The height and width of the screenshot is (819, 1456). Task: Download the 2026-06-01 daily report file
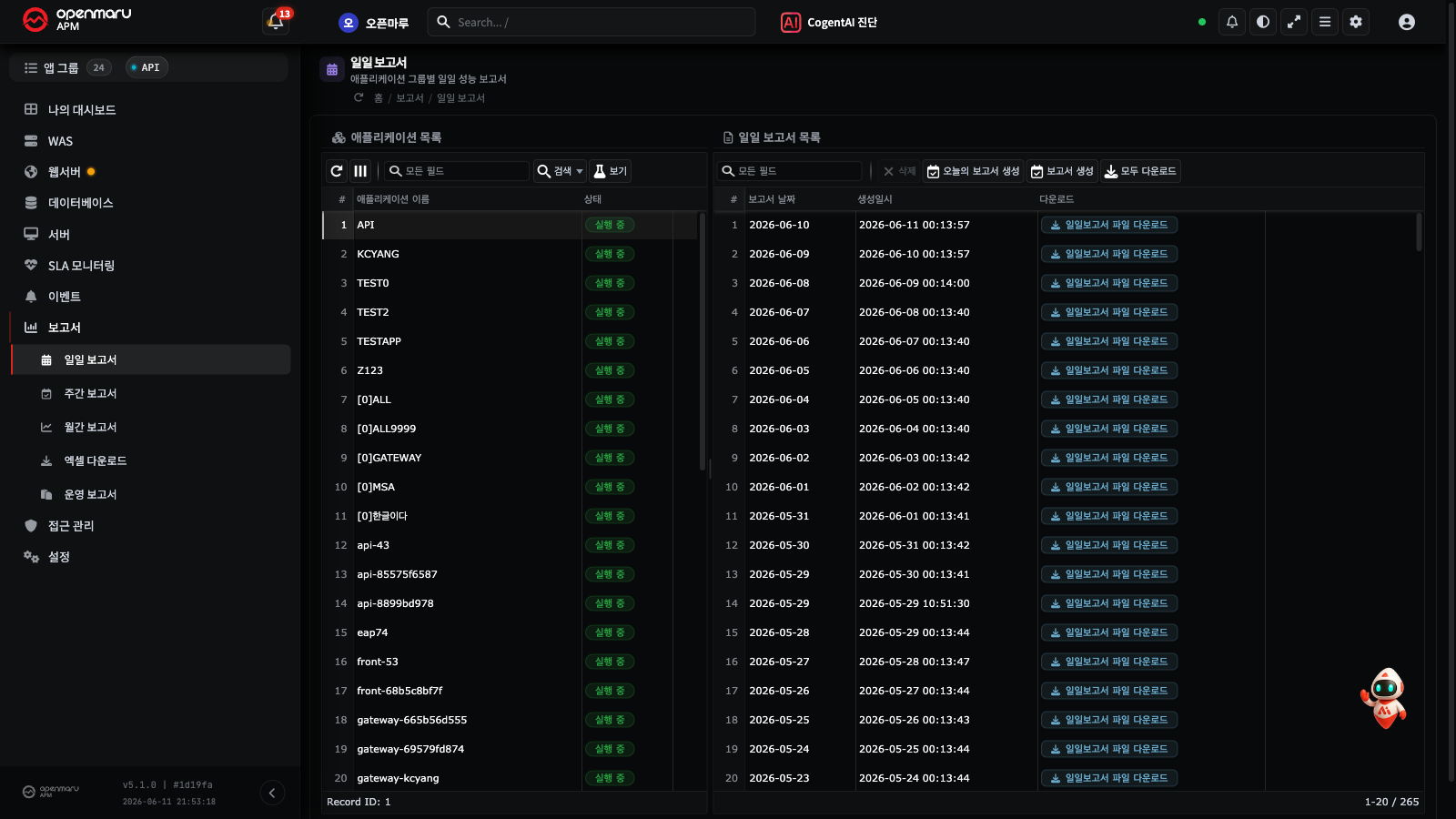point(1109,487)
